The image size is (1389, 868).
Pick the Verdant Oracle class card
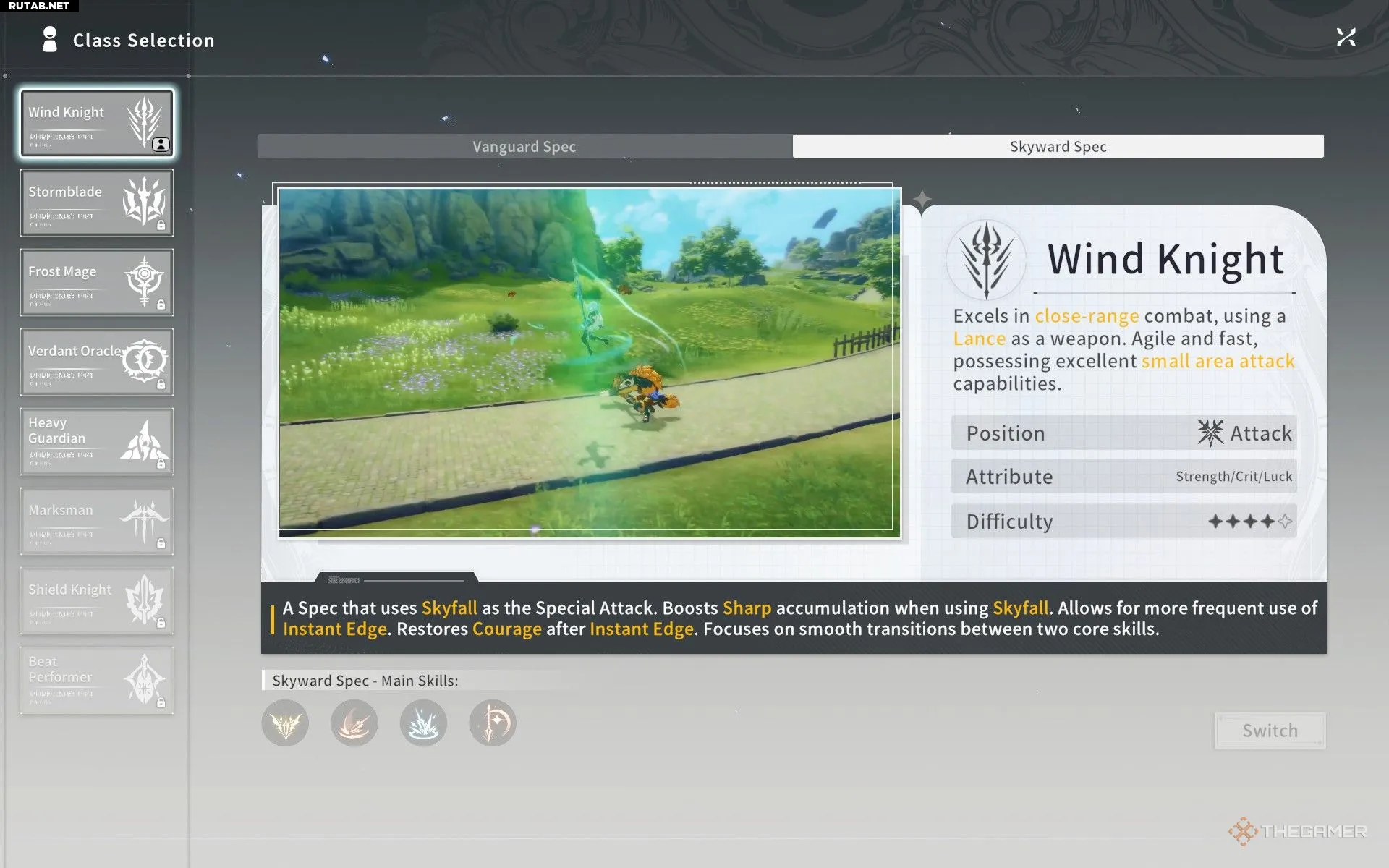coord(97,362)
